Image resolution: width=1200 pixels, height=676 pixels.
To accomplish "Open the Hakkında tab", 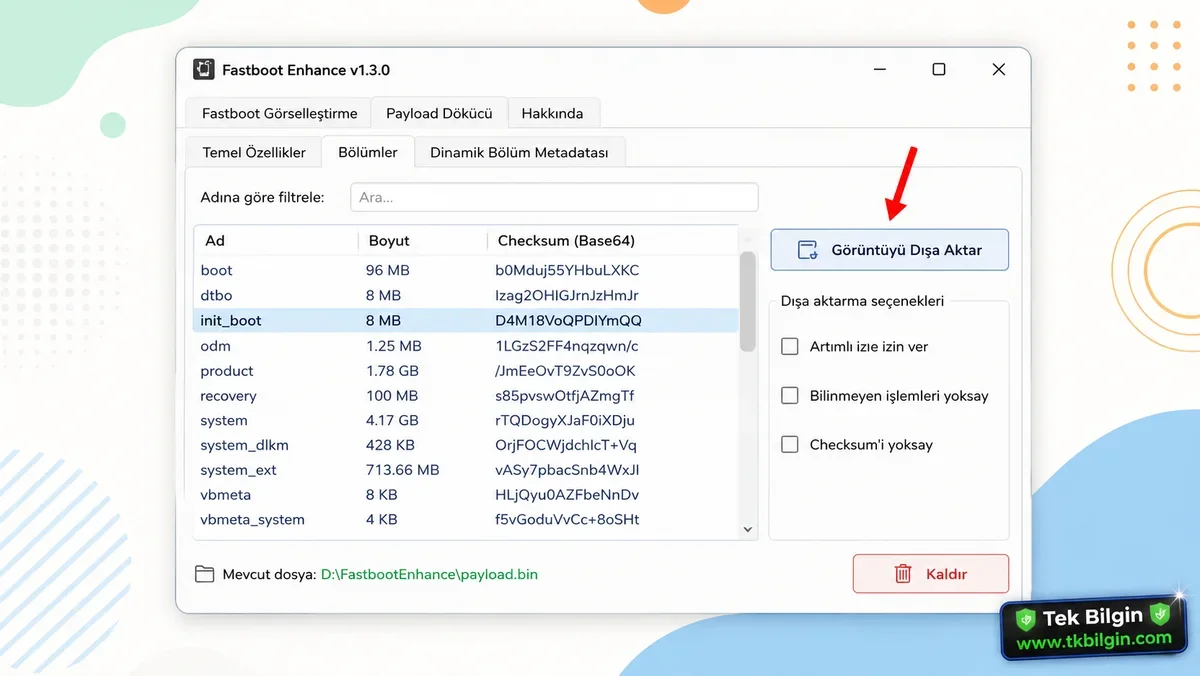I will tap(552, 113).
